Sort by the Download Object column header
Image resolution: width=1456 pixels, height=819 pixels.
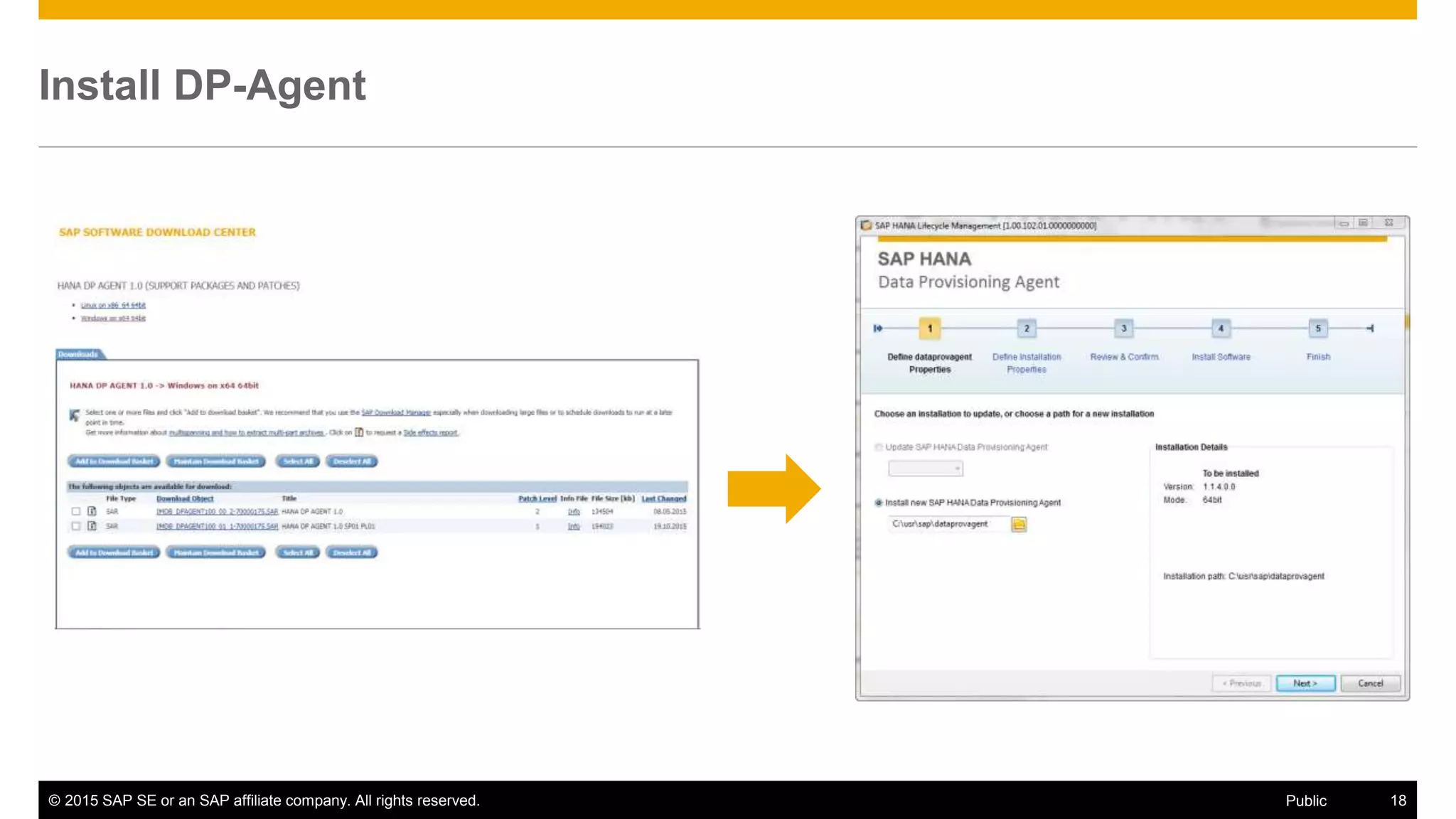[x=185, y=498]
